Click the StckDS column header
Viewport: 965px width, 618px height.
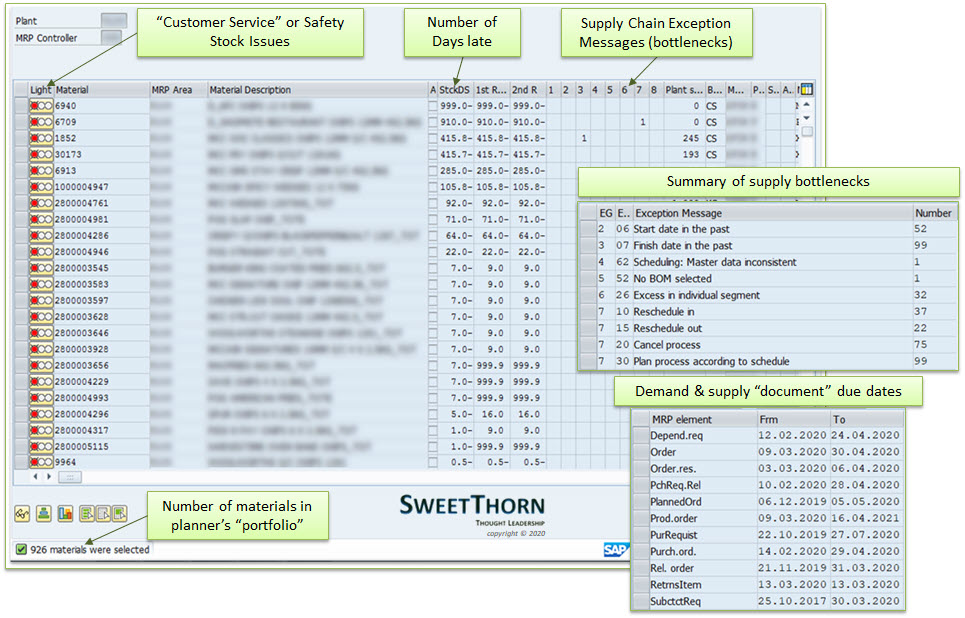tap(454, 89)
